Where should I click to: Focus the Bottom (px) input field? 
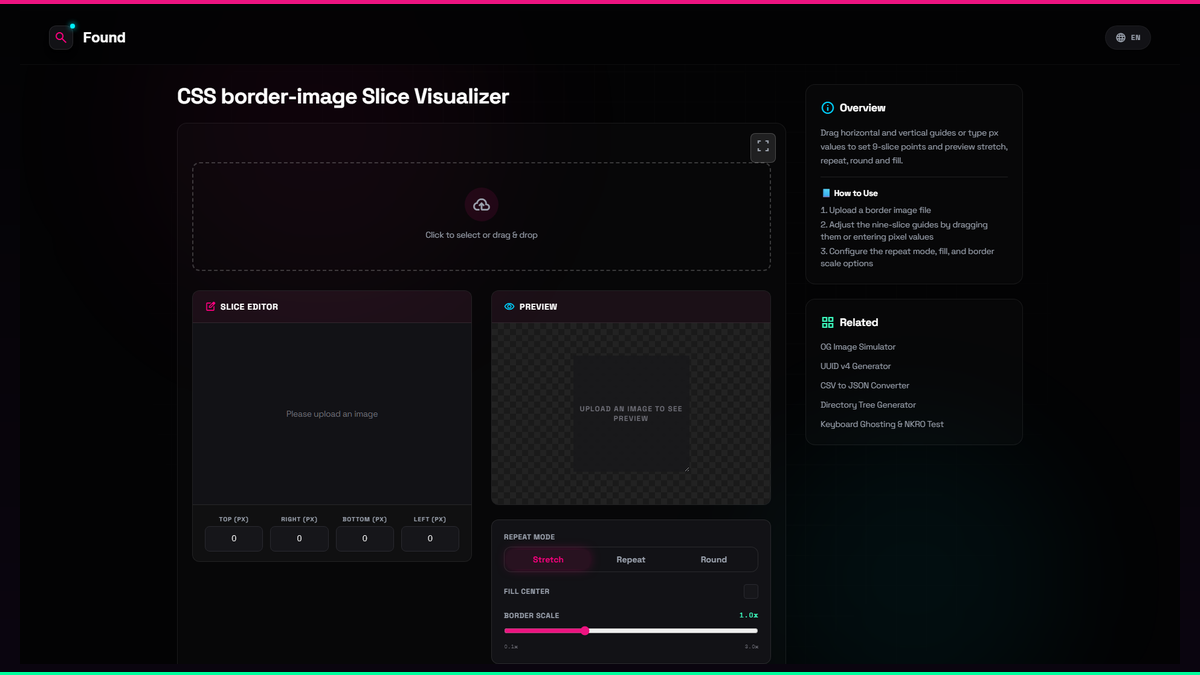[x=365, y=538]
